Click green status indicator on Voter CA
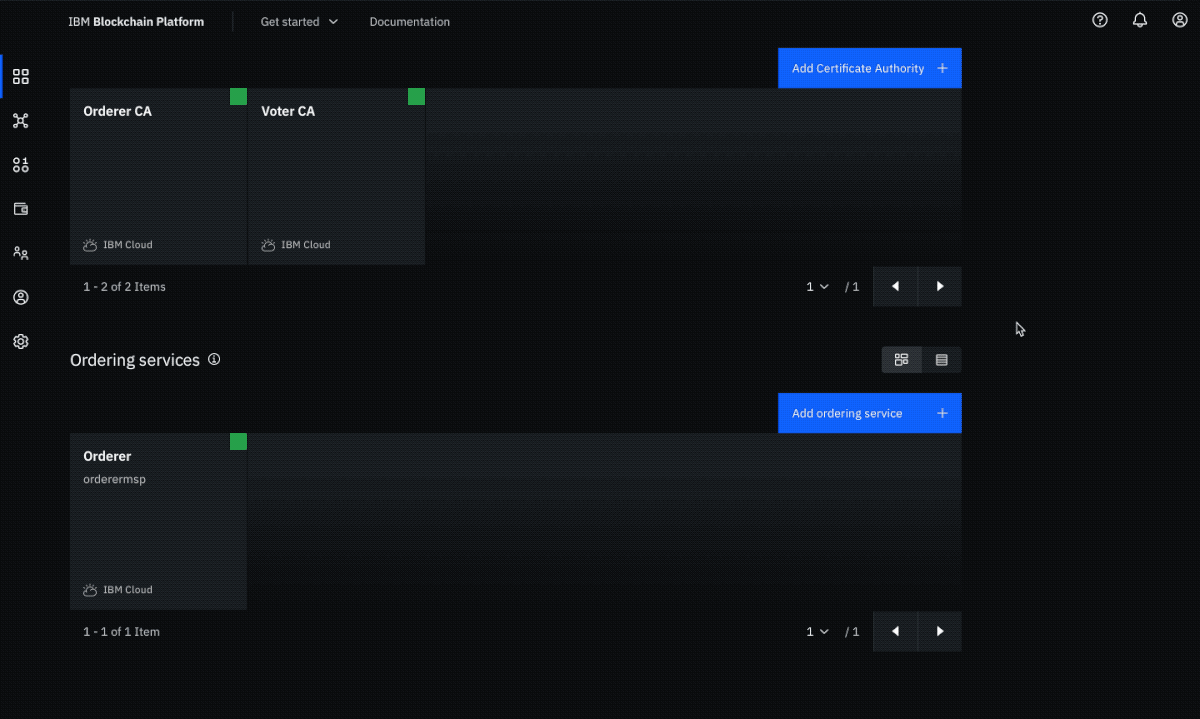The height and width of the screenshot is (719, 1200). [416, 96]
